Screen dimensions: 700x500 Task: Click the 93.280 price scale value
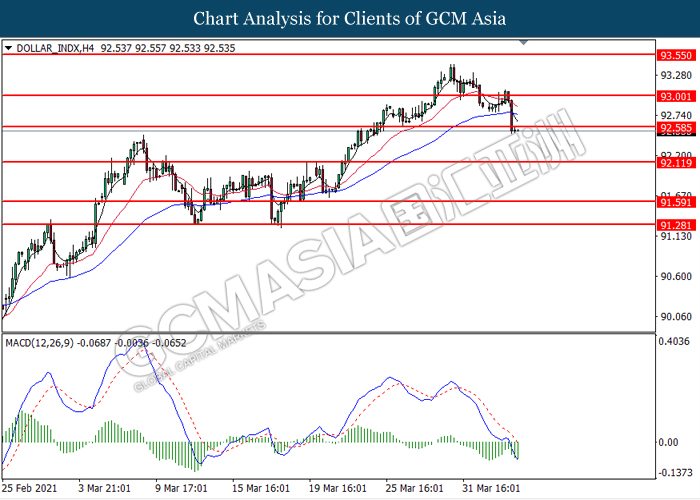[676, 75]
